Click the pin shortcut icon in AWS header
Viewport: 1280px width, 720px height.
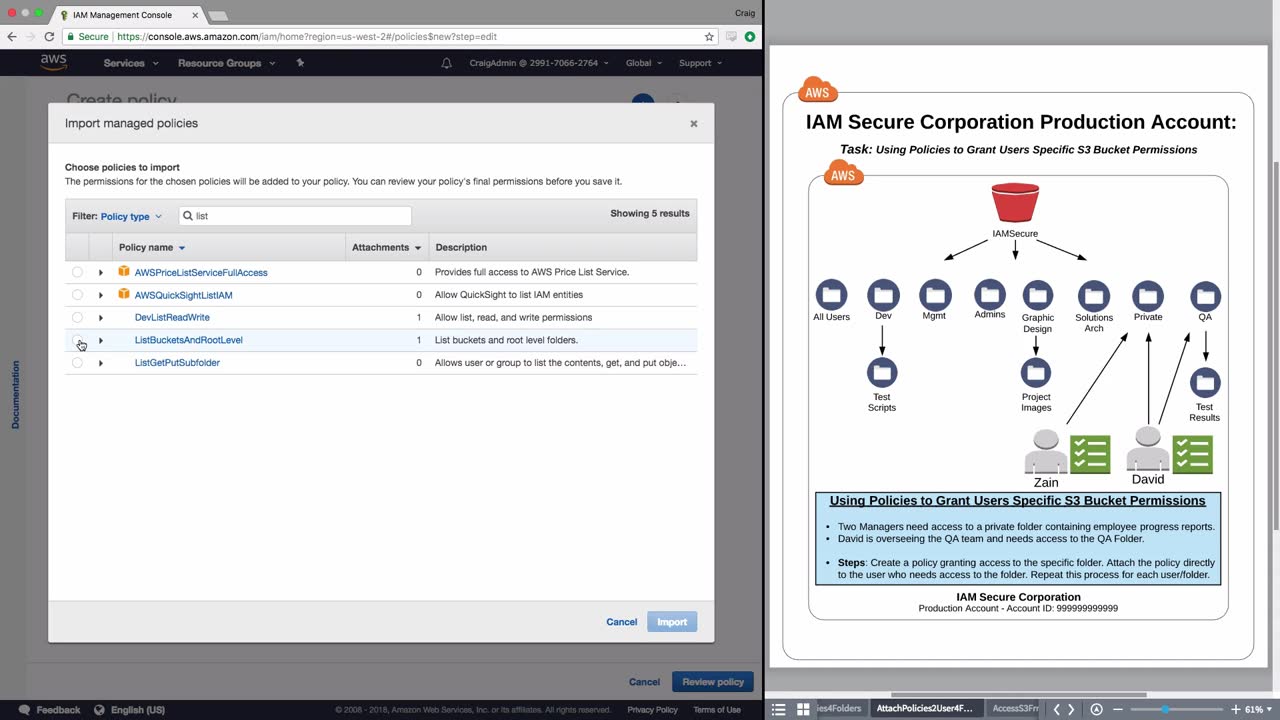pos(300,63)
